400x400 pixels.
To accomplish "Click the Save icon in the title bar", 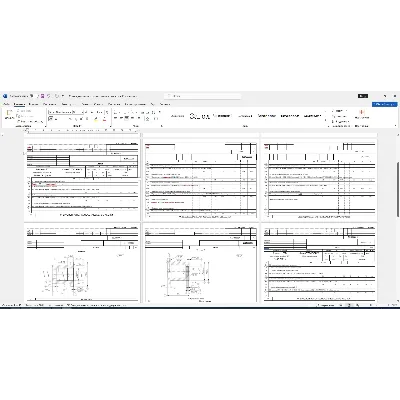I will (x=42, y=96).
